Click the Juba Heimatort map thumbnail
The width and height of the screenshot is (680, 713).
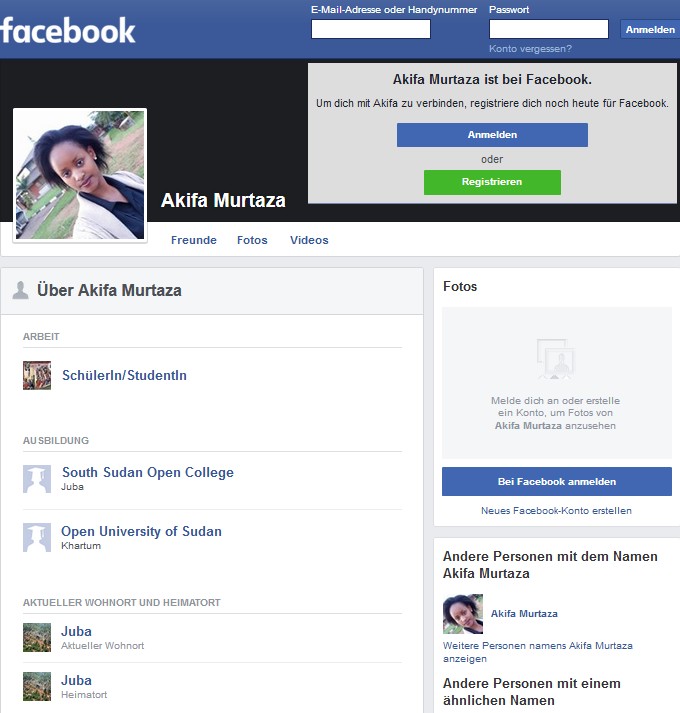point(37,687)
